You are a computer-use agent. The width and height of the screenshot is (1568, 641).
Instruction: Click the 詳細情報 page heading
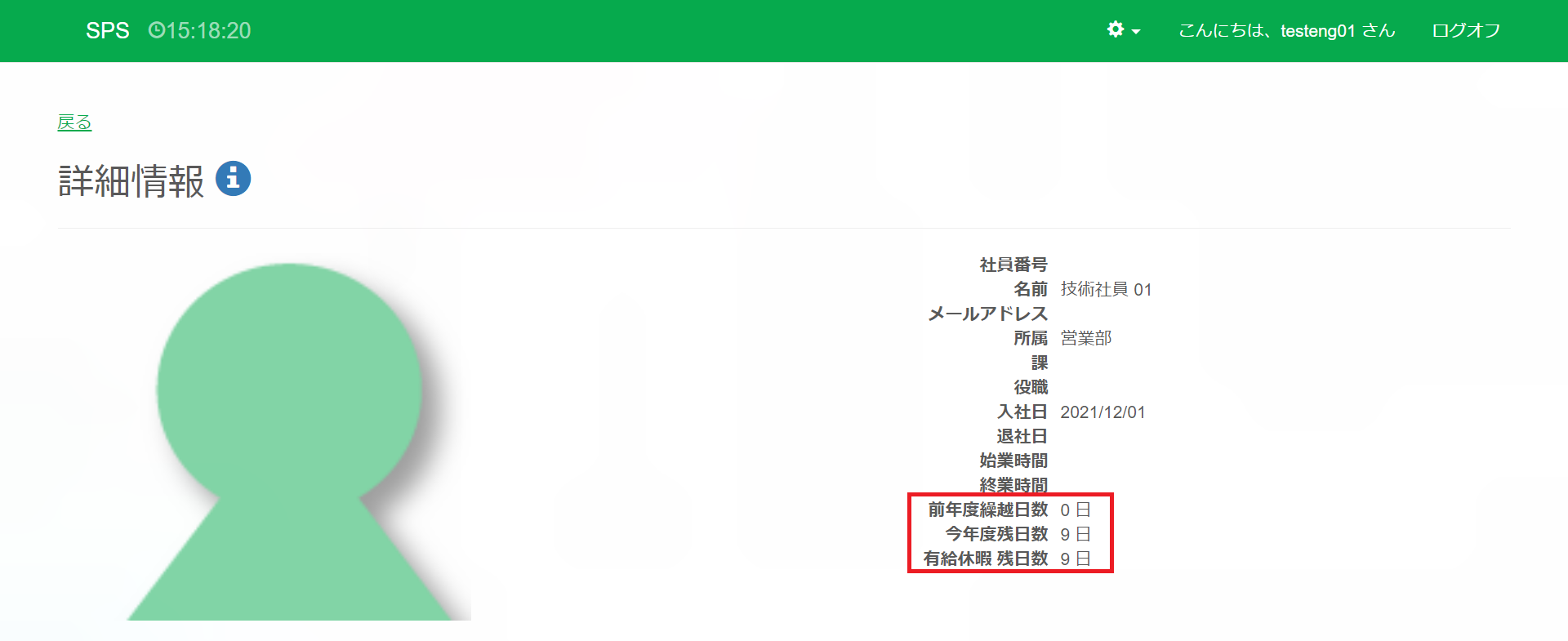pos(131,180)
